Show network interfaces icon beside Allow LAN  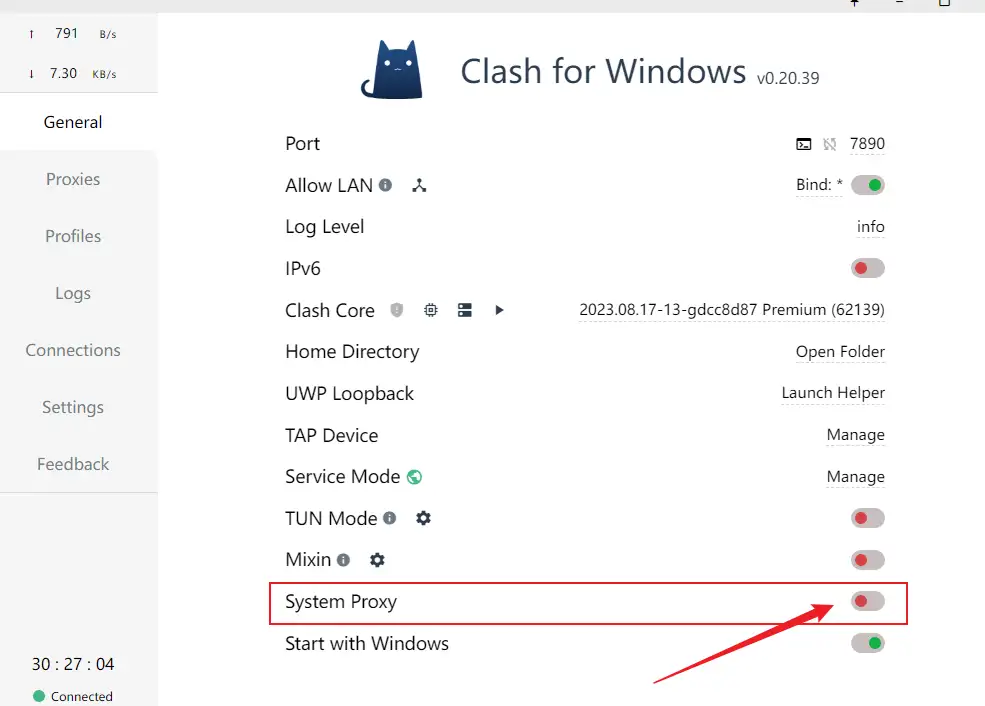point(419,185)
